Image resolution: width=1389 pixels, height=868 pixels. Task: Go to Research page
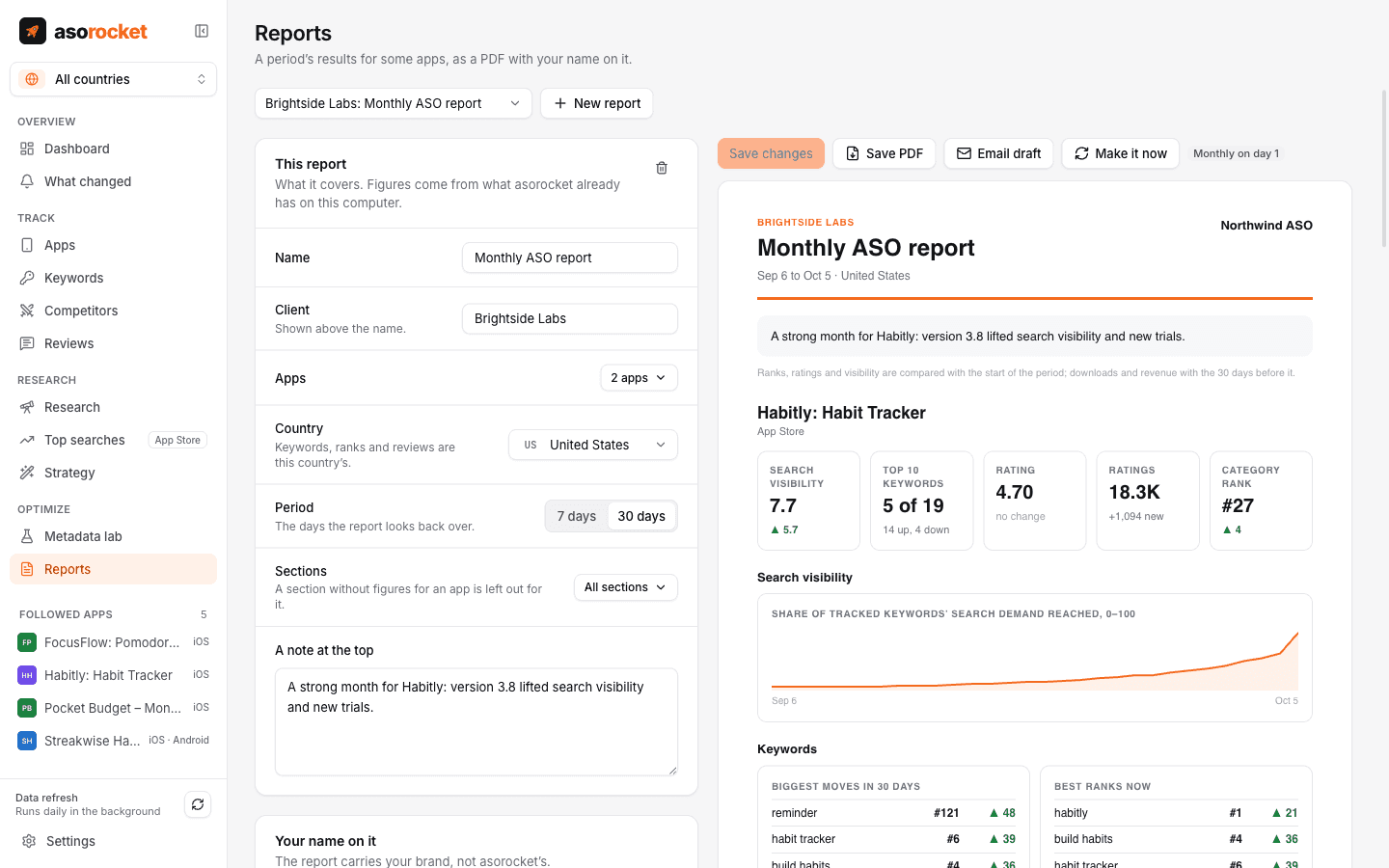(x=114, y=407)
